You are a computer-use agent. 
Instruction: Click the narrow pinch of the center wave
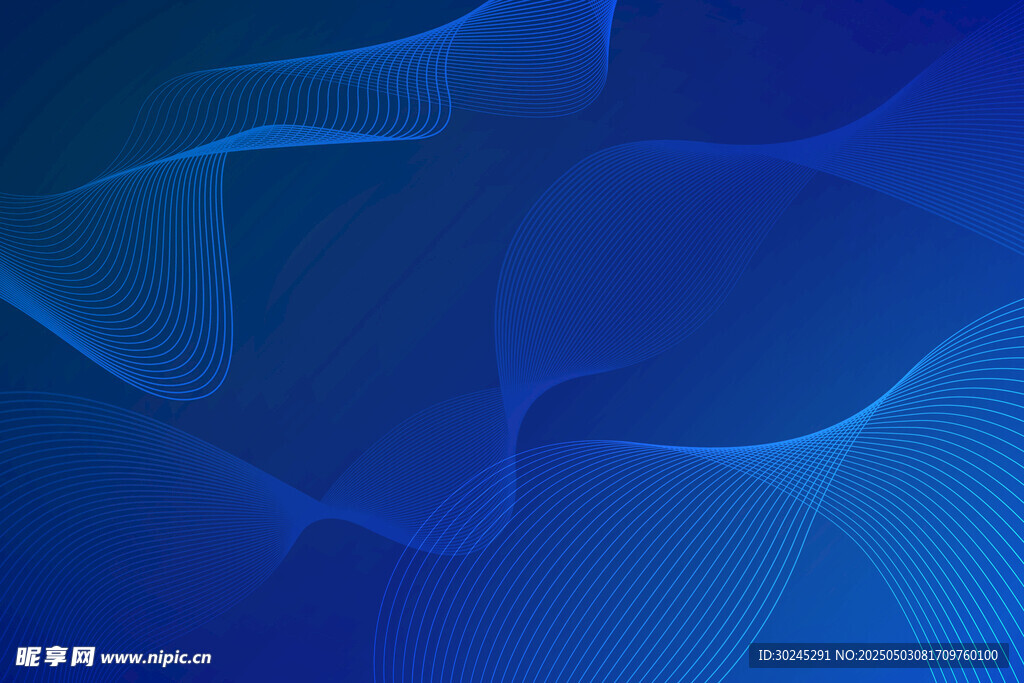515,420
